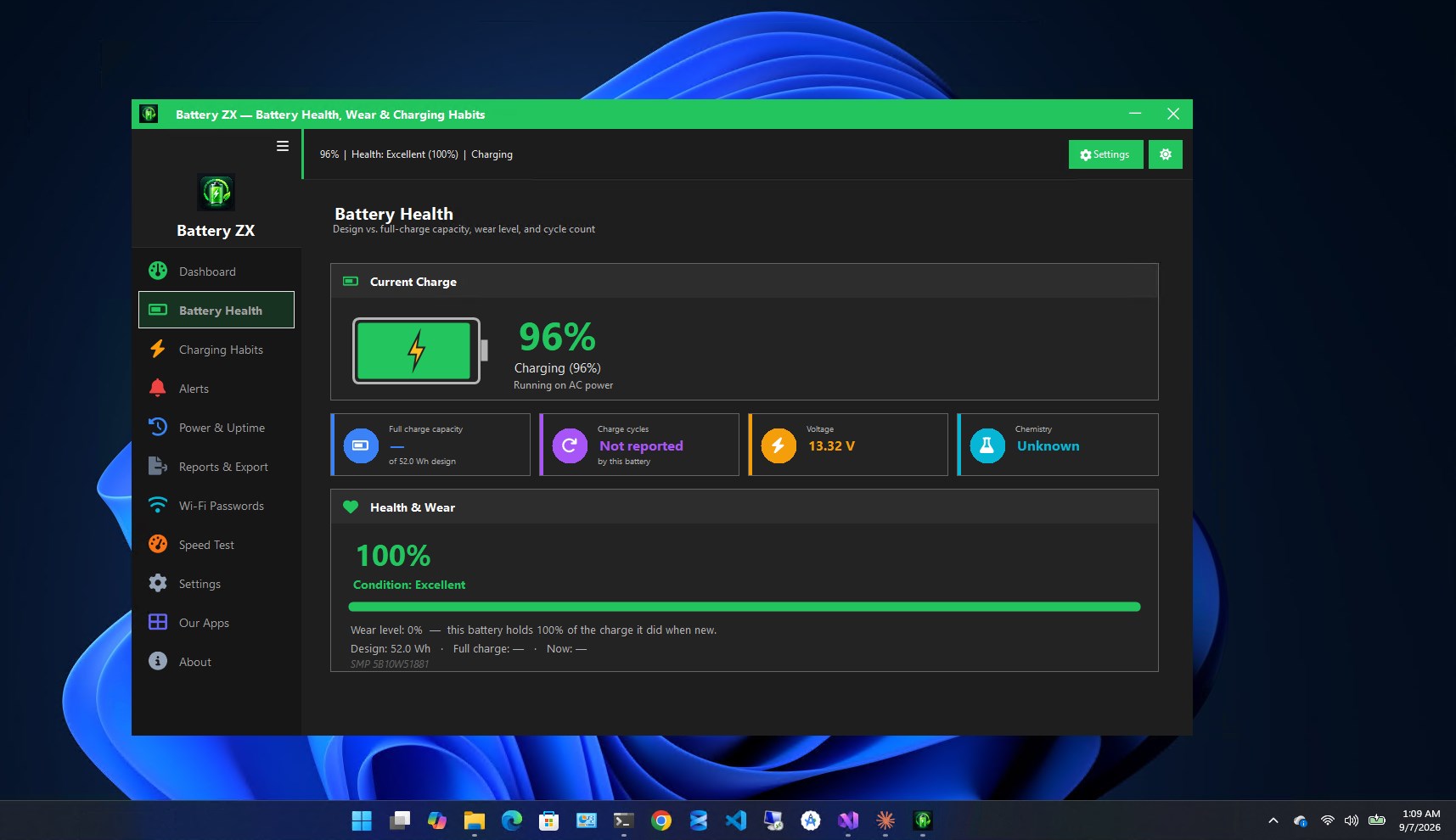Click the Battery ZX logo in sidebar

pos(216,193)
